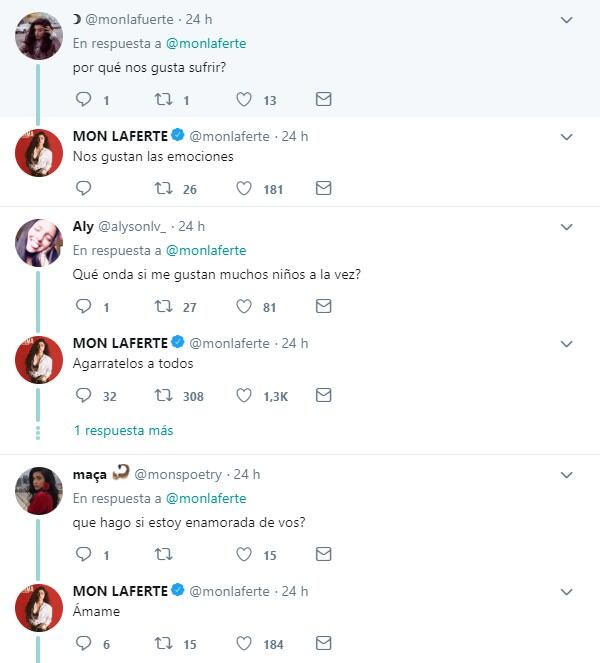Open MON LAFERTE profile name on "Ámame"
The image size is (600, 663).
(121, 591)
